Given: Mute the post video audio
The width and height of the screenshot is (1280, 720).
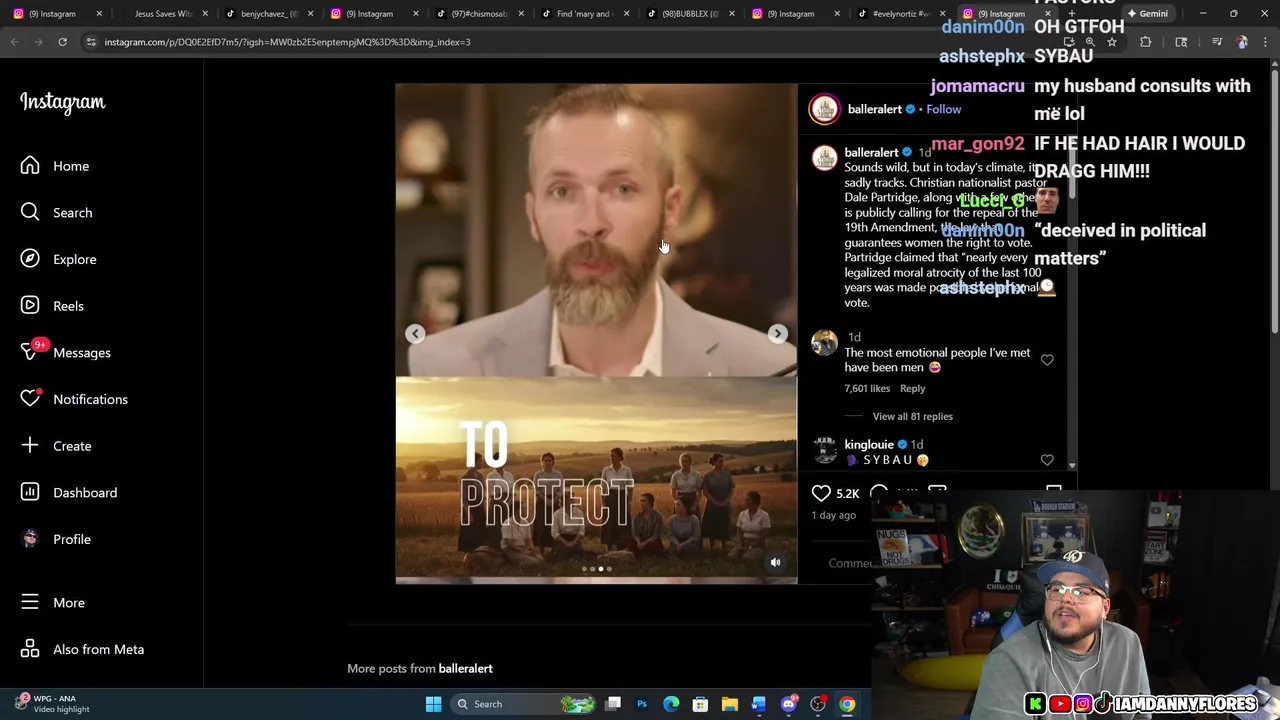Looking at the screenshot, I should pyautogui.click(x=775, y=563).
